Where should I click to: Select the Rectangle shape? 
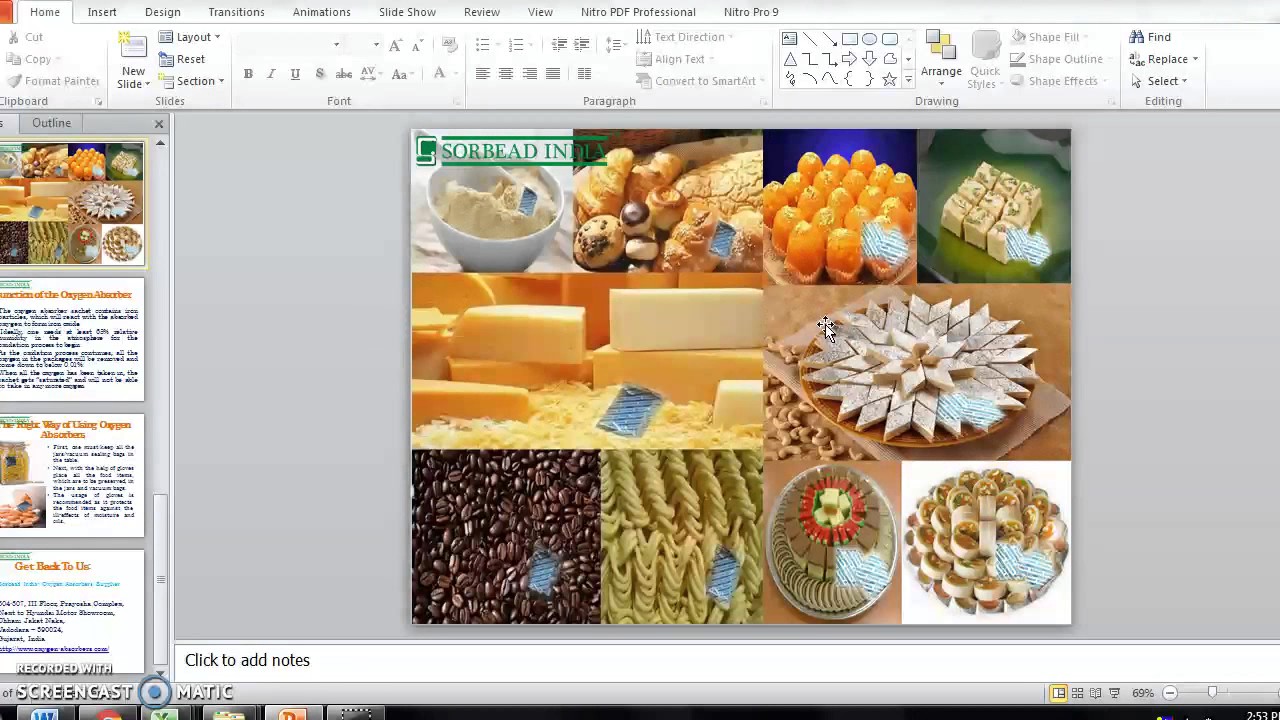pos(850,39)
